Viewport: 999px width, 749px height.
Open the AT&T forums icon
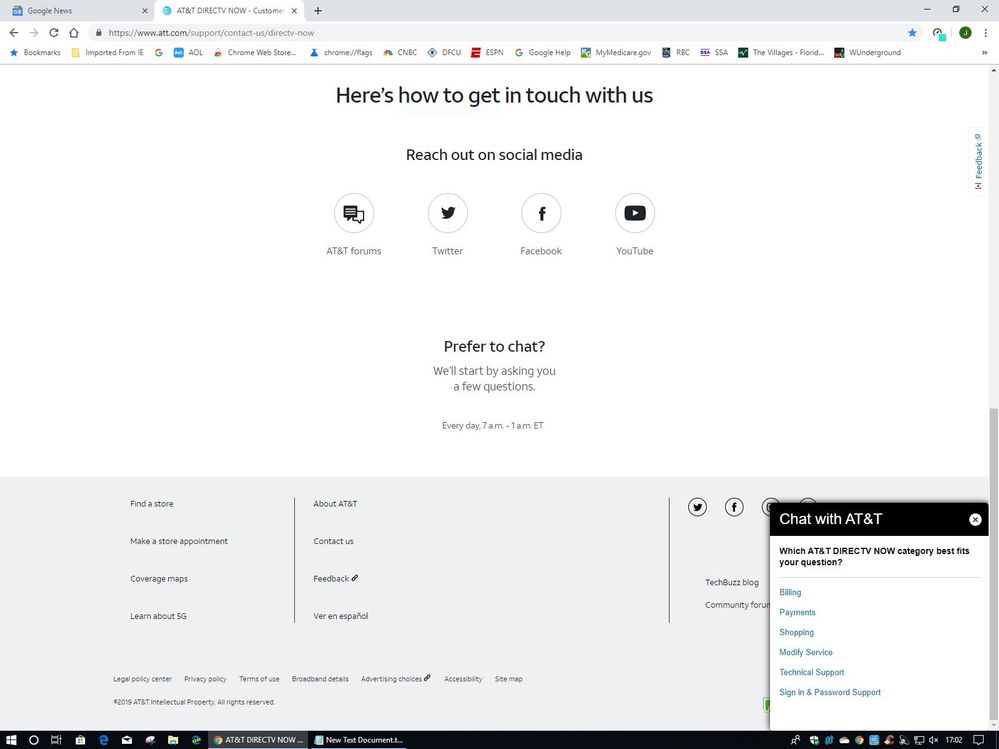click(354, 213)
